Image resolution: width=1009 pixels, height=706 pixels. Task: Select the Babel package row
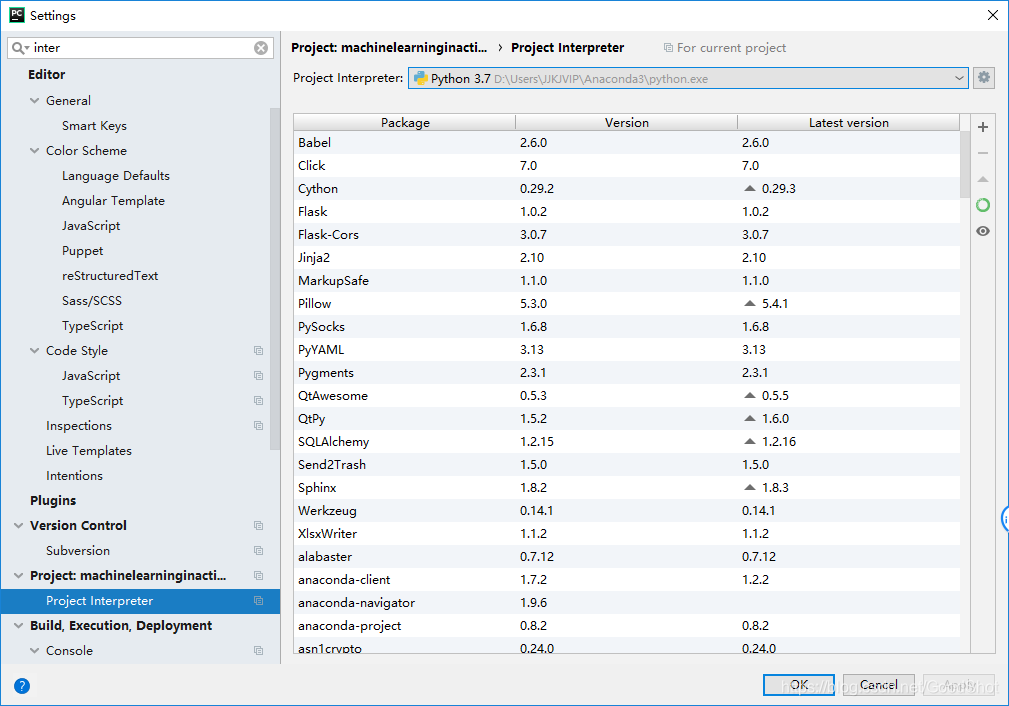click(x=627, y=142)
